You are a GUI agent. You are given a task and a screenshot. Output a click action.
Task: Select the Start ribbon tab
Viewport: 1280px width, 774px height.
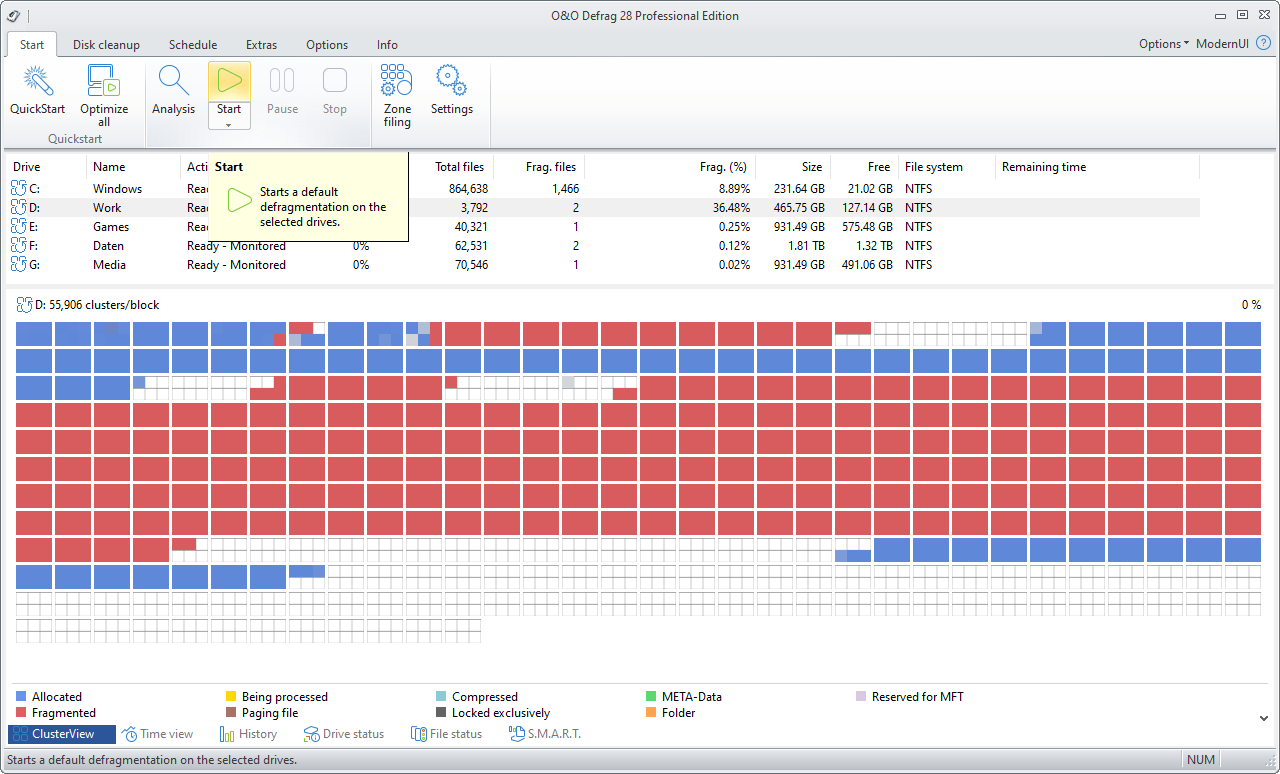[32, 44]
